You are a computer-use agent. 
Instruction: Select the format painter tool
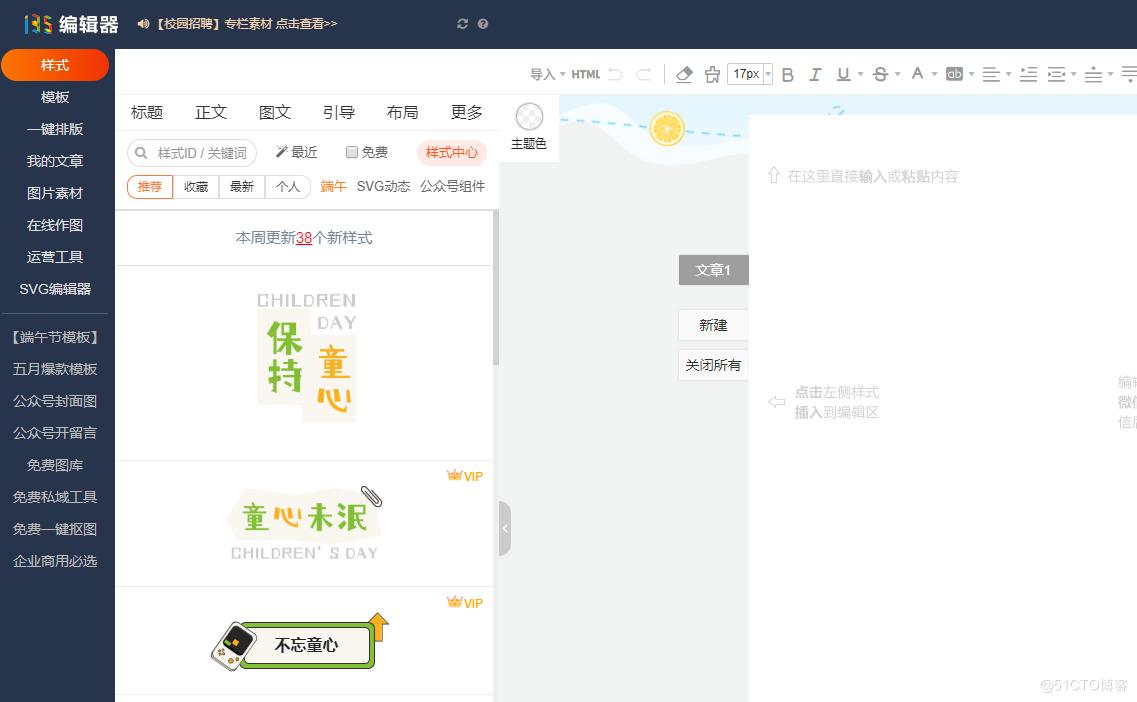click(713, 74)
